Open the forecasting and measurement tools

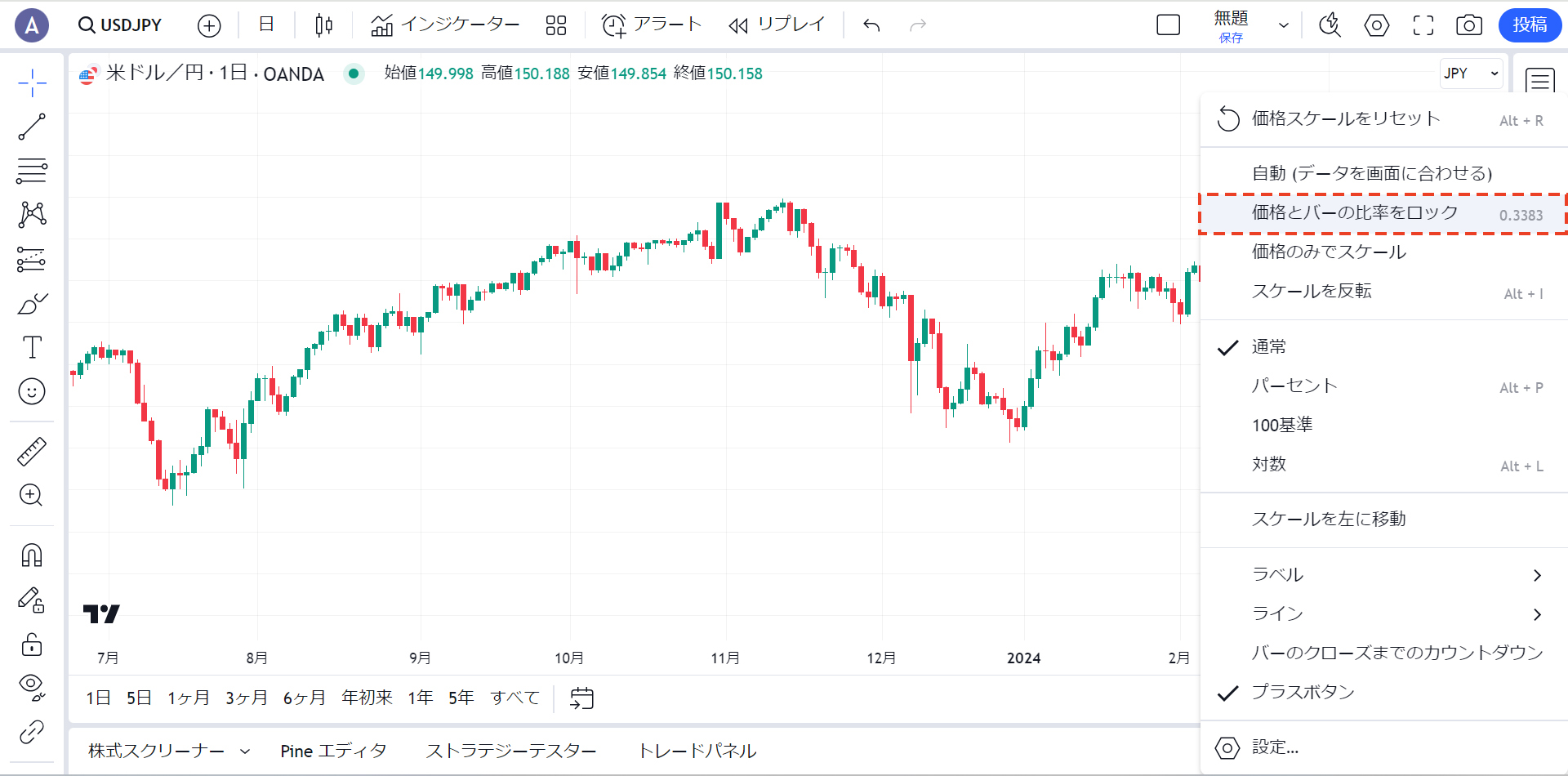pyautogui.click(x=32, y=260)
